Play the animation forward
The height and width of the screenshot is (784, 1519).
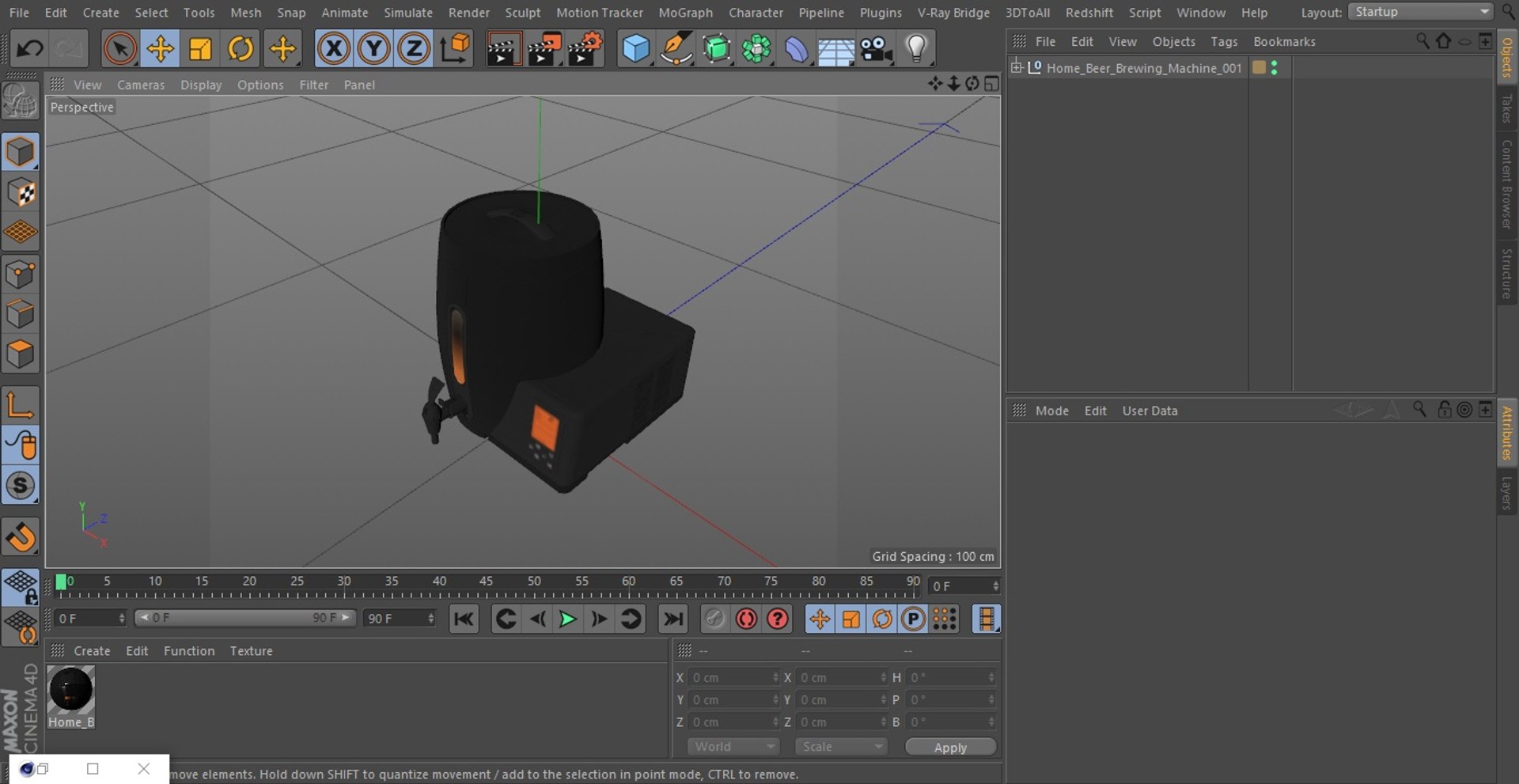tap(567, 619)
